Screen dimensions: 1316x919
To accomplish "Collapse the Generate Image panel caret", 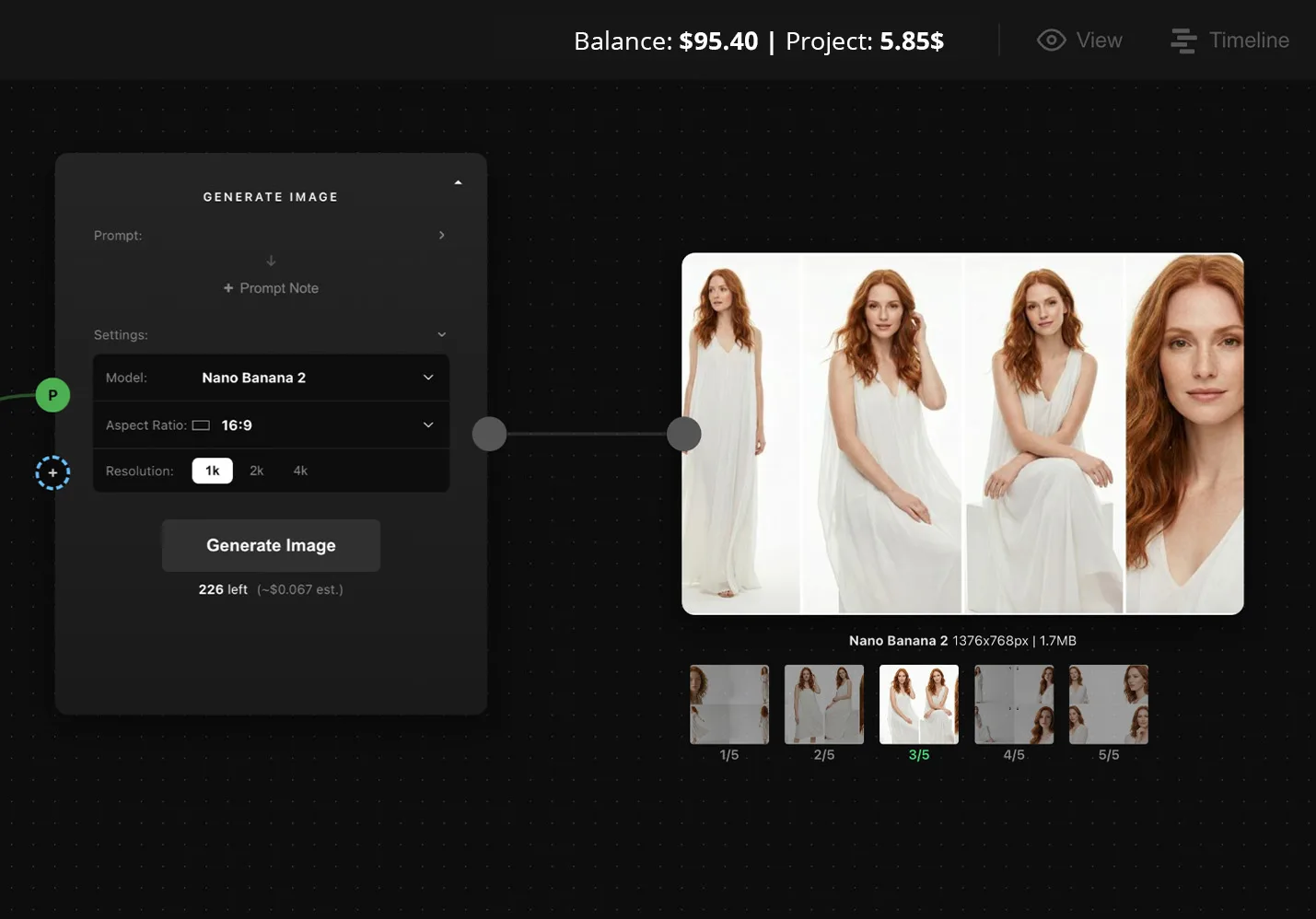I will pyautogui.click(x=458, y=182).
